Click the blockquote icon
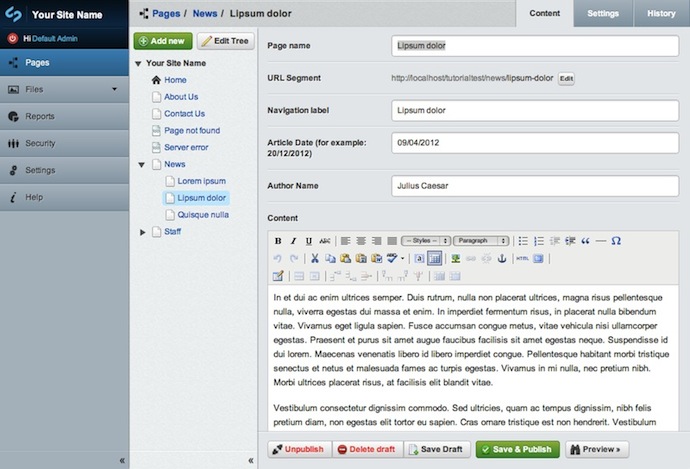The height and width of the screenshot is (469, 690). coord(585,241)
